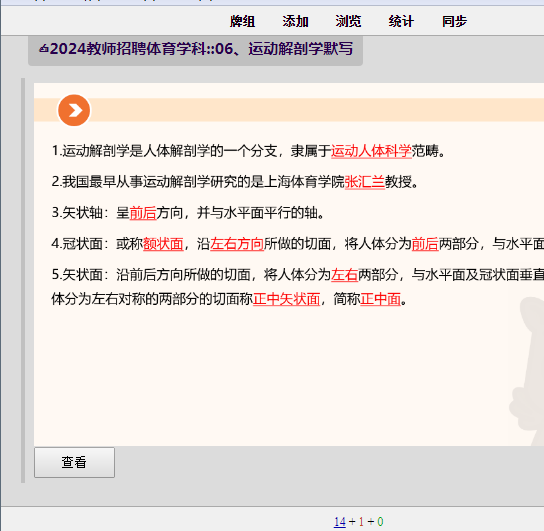Click the red cloze answer 运动人体科学
The width and height of the screenshot is (544, 531).
click(371, 151)
